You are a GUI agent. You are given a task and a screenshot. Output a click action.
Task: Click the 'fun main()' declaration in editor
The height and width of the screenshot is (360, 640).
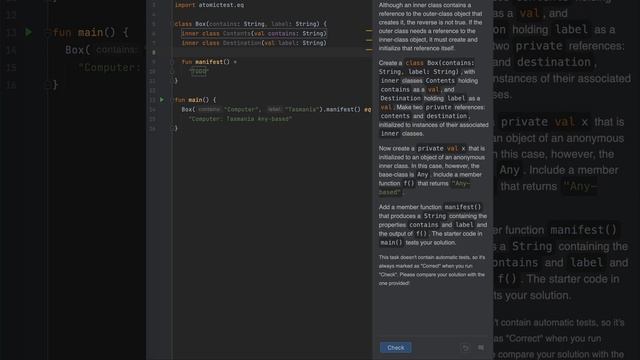(196, 100)
